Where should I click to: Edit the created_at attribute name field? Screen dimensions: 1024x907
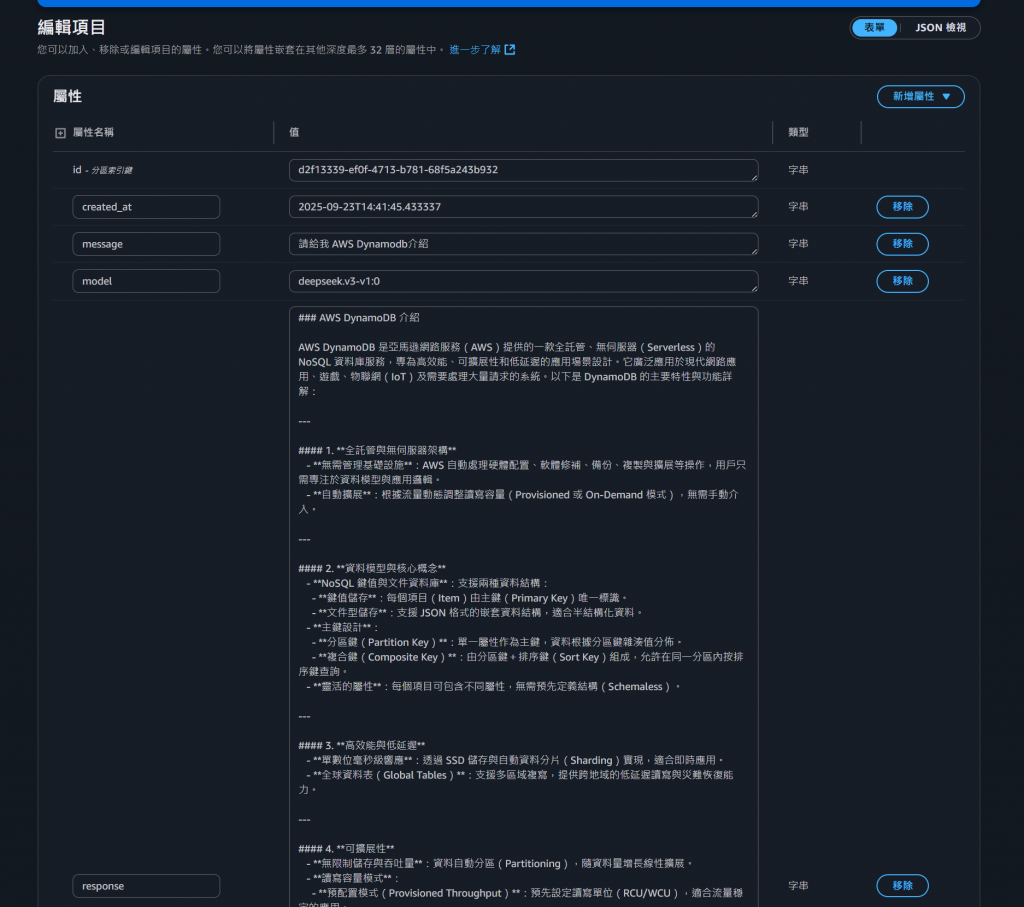pyautogui.click(x=146, y=207)
